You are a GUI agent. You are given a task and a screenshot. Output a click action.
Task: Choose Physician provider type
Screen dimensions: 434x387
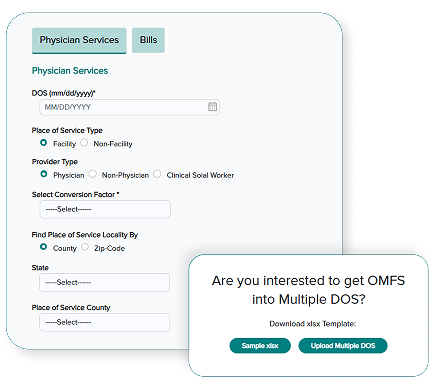click(44, 174)
